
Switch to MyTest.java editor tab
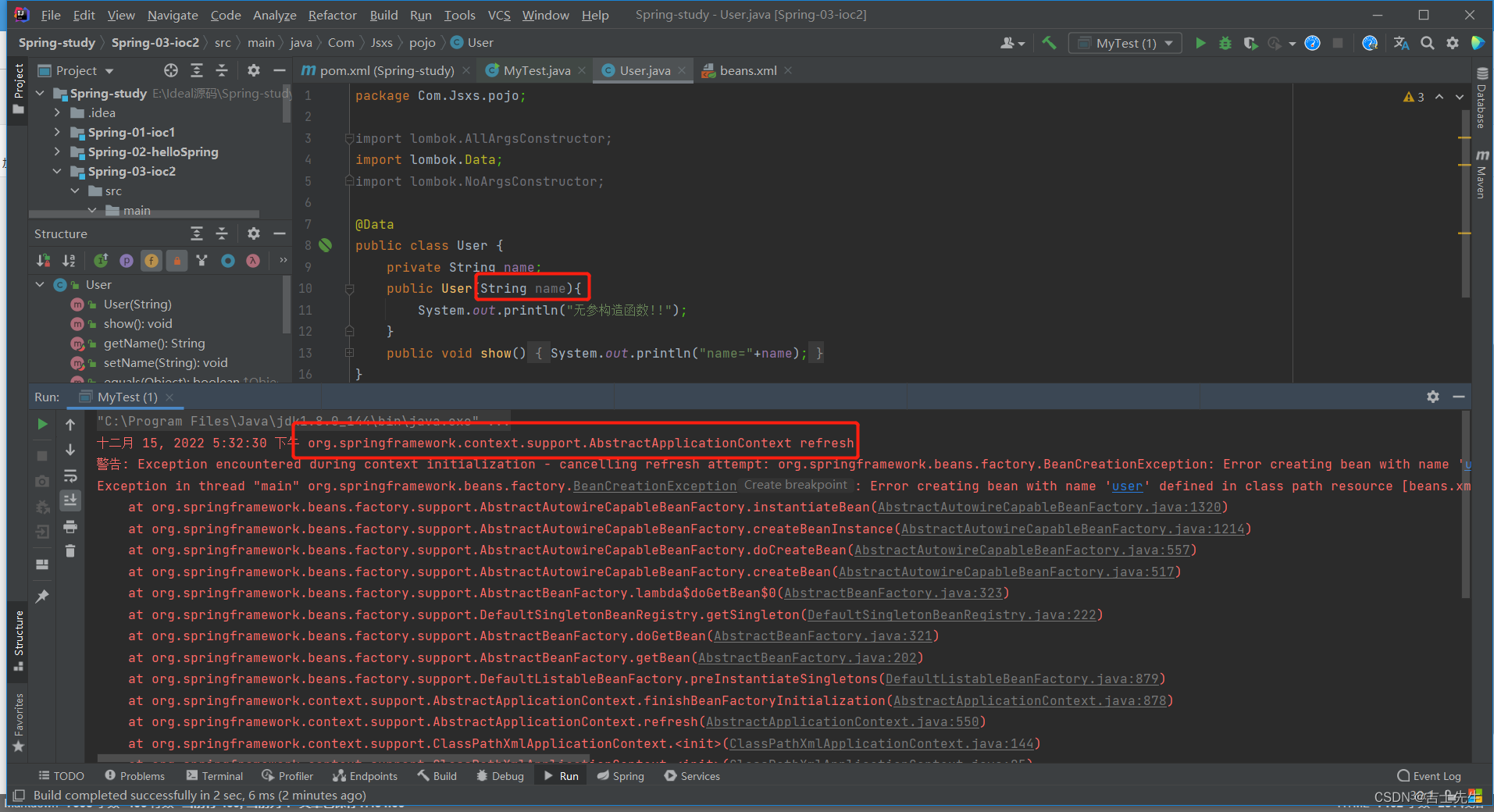coord(537,71)
